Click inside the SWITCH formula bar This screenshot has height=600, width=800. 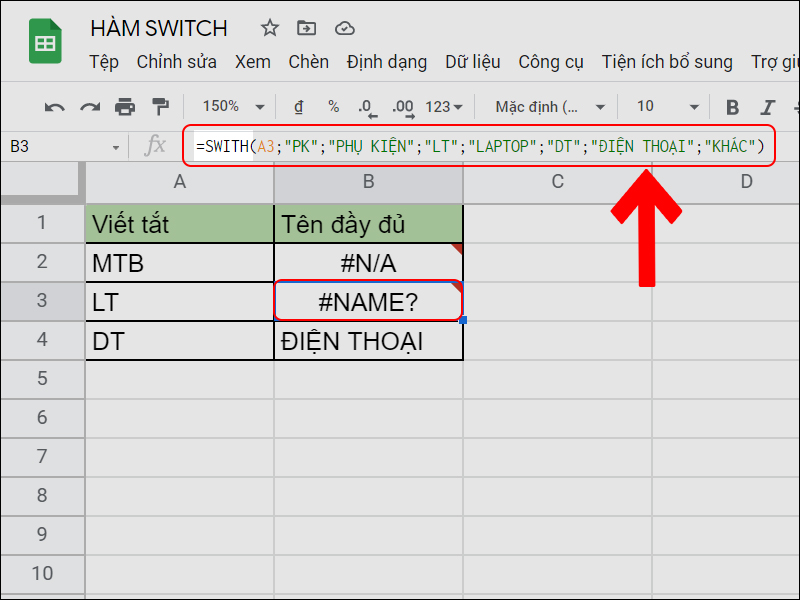pyautogui.click(x=480, y=147)
